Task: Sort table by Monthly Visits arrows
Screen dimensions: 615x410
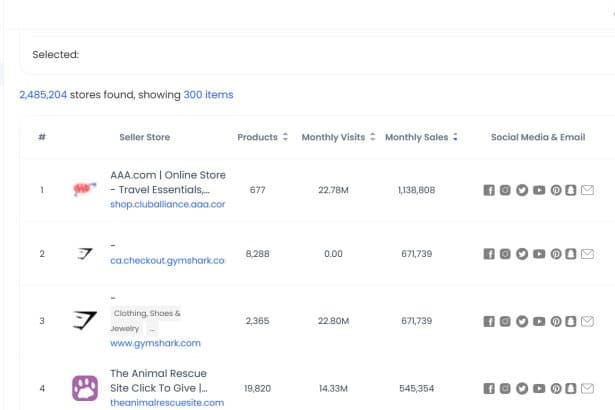Action: coord(373,137)
